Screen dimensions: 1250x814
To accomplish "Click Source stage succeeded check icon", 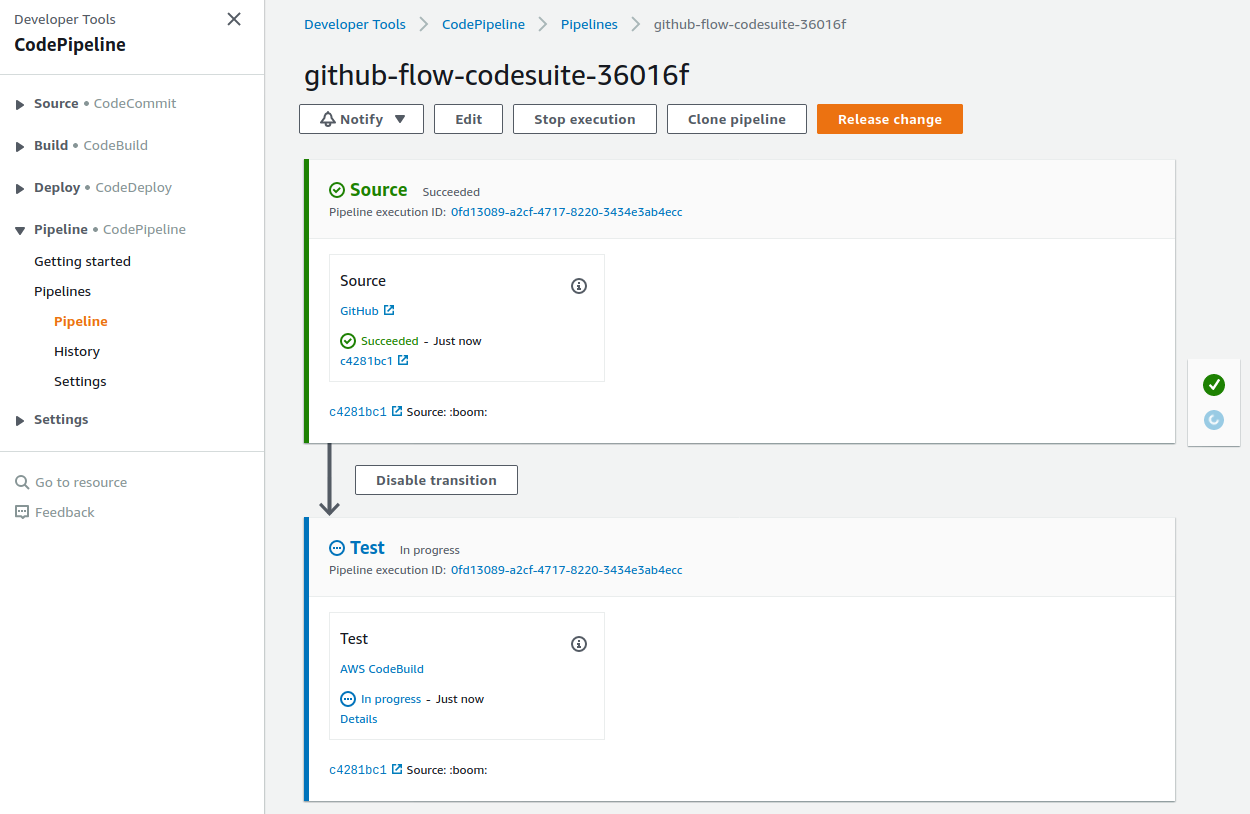I will click(x=337, y=190).
